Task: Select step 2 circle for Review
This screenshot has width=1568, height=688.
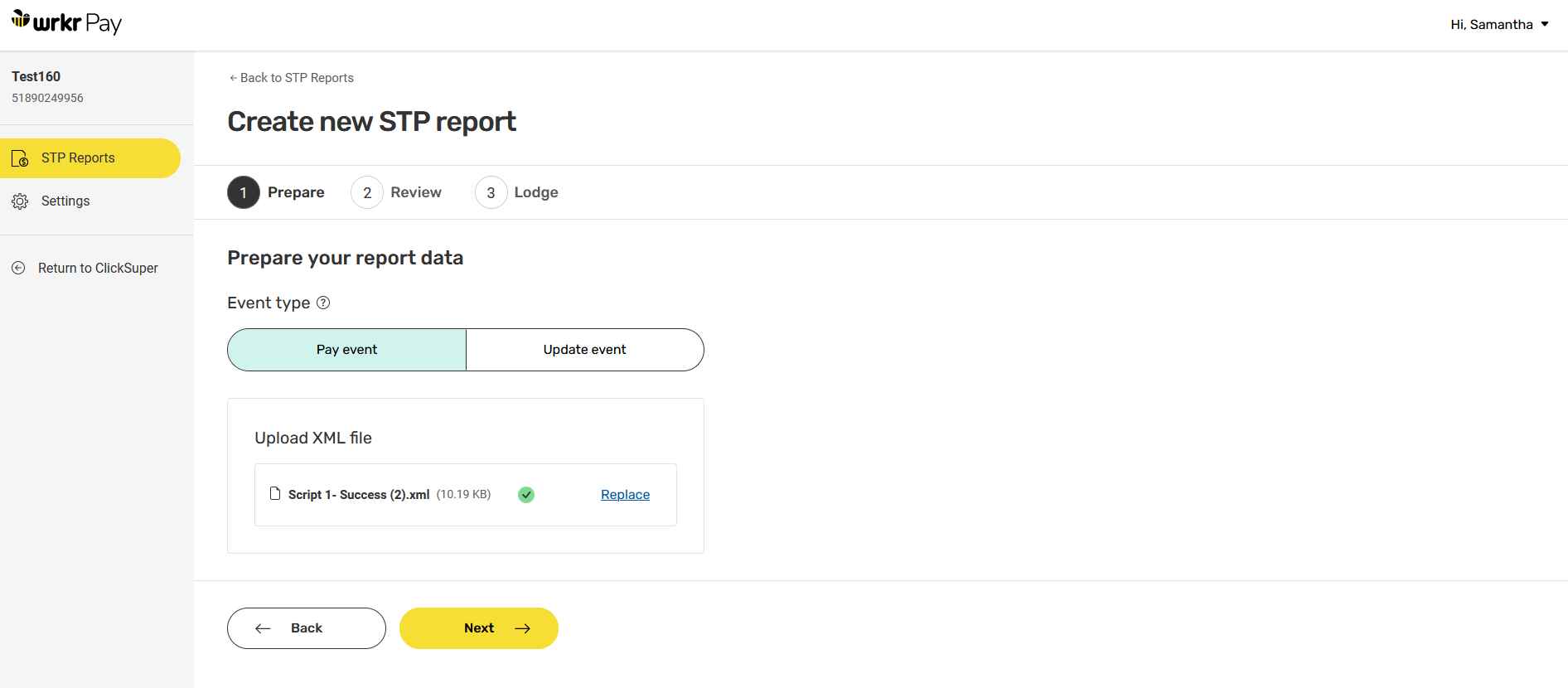Action: tap(367, 192)
